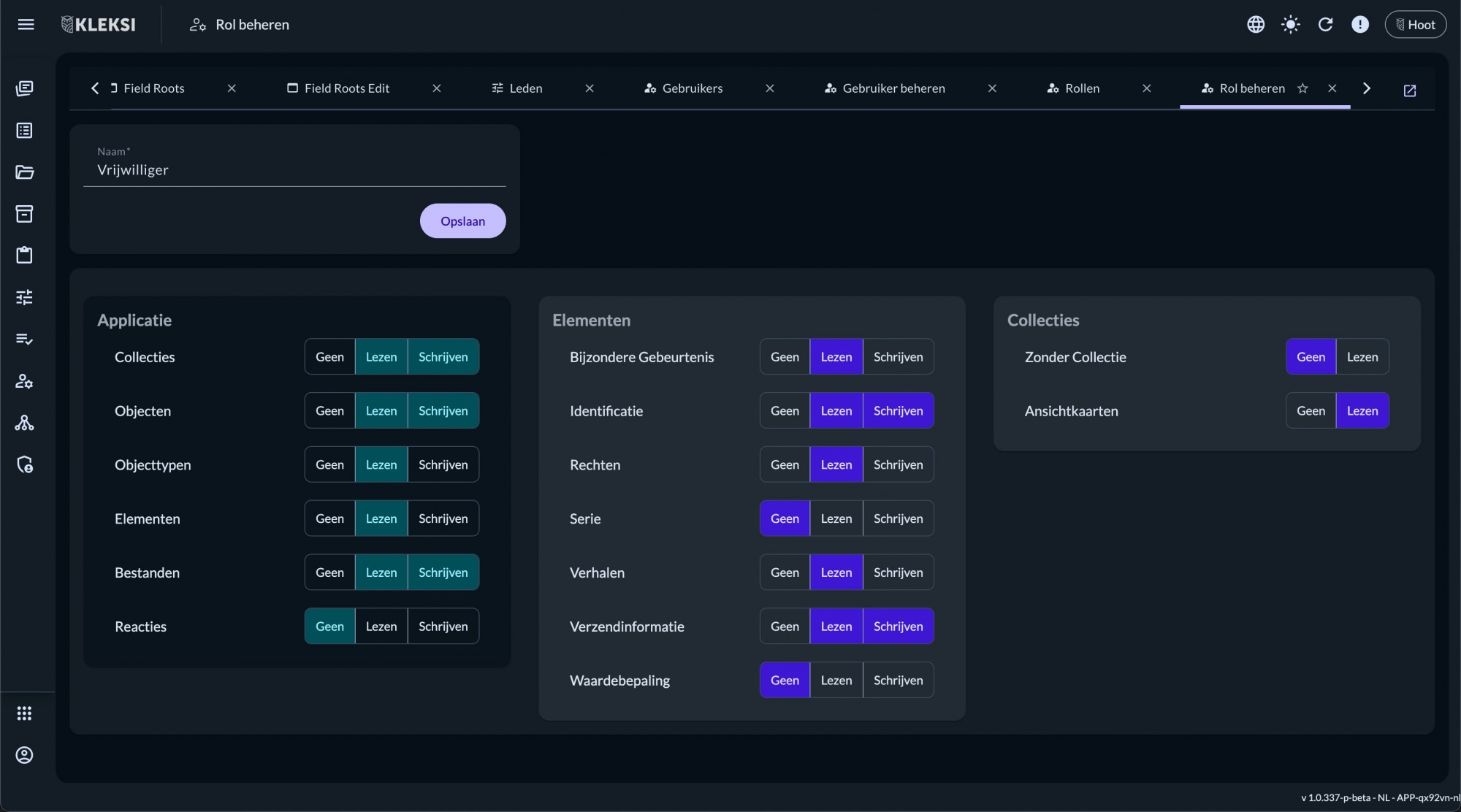Click the globe language icon

[1256, 25]
